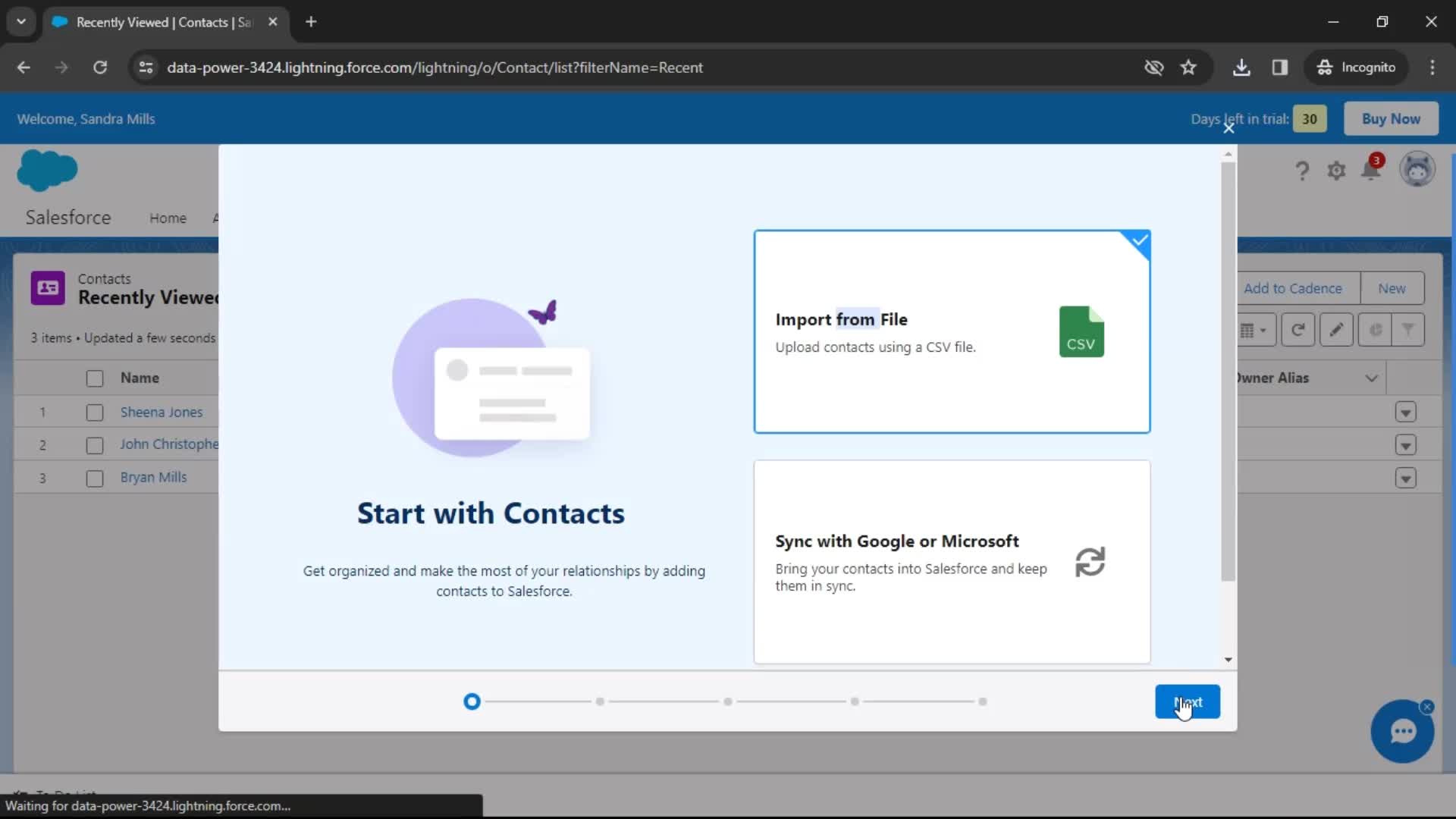
Task: Click the trial days remaining badge
Action: (x=1310, y=119)
